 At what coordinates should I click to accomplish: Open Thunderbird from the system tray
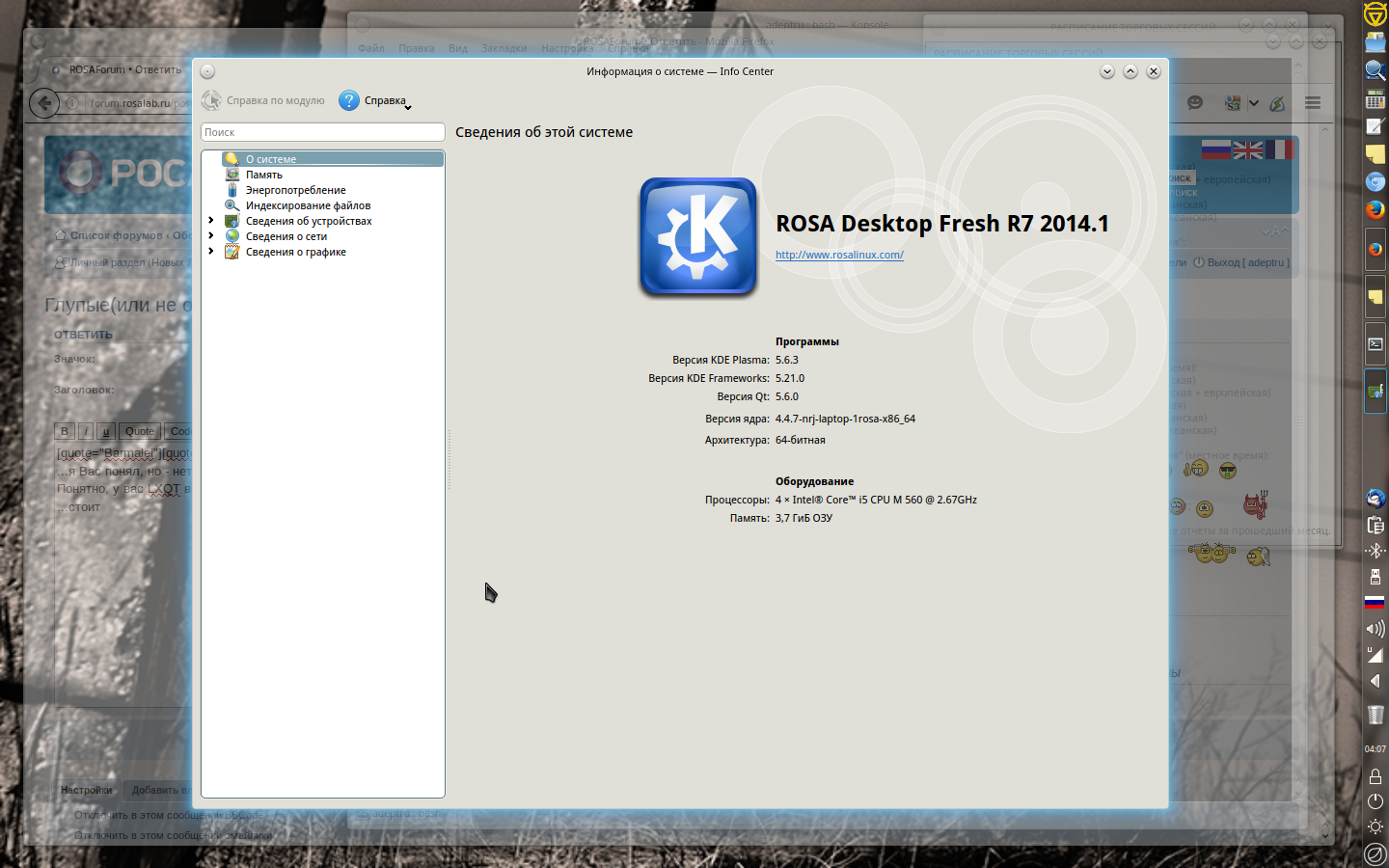[x=1375, y=498]
